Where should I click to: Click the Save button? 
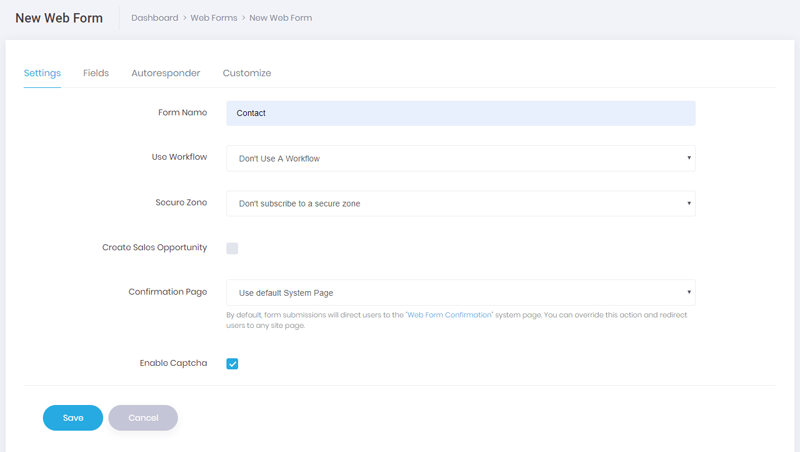(73, 418)
